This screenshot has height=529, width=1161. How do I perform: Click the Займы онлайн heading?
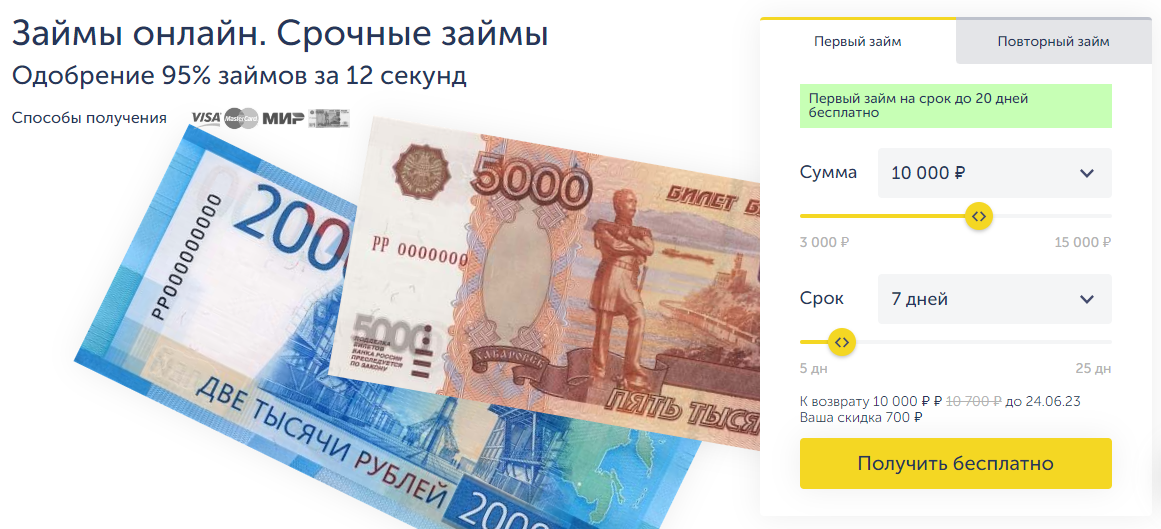tap(280, 34)
